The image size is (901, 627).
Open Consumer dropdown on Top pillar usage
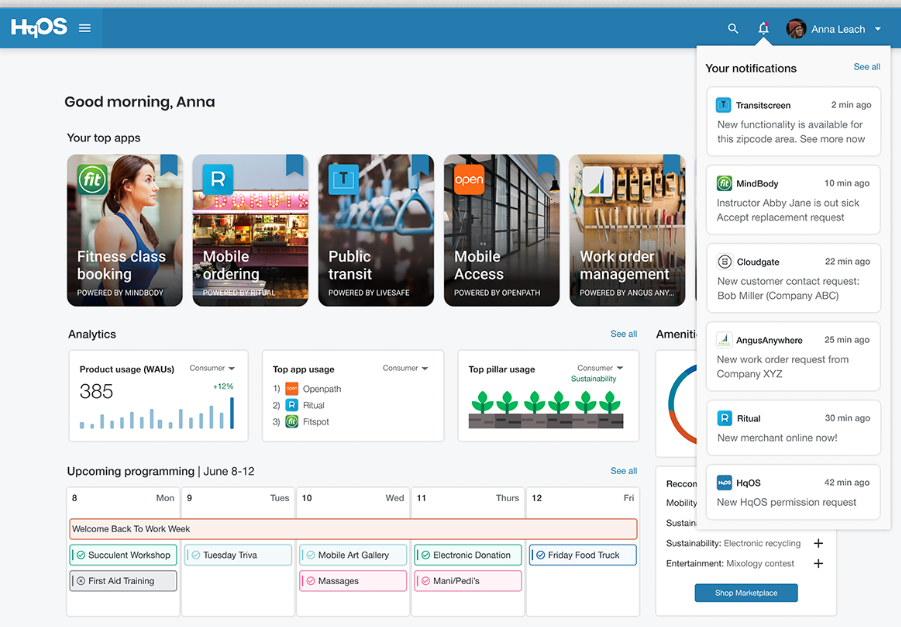tap(600, 368)
